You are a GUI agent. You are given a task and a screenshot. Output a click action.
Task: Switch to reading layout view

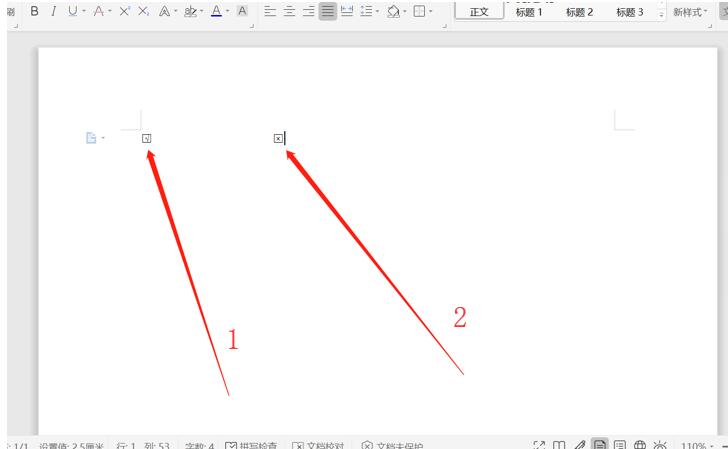[559, 445]
